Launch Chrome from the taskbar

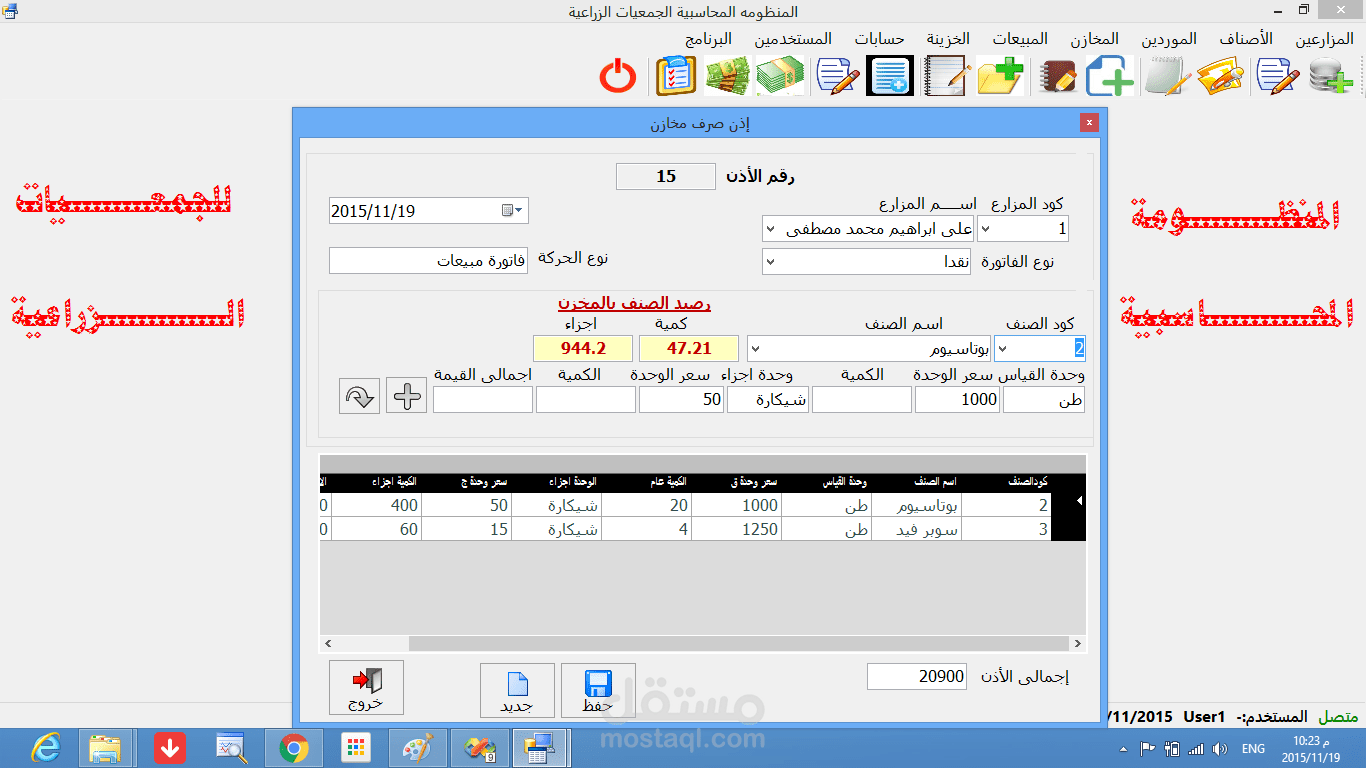coord(293,747)
